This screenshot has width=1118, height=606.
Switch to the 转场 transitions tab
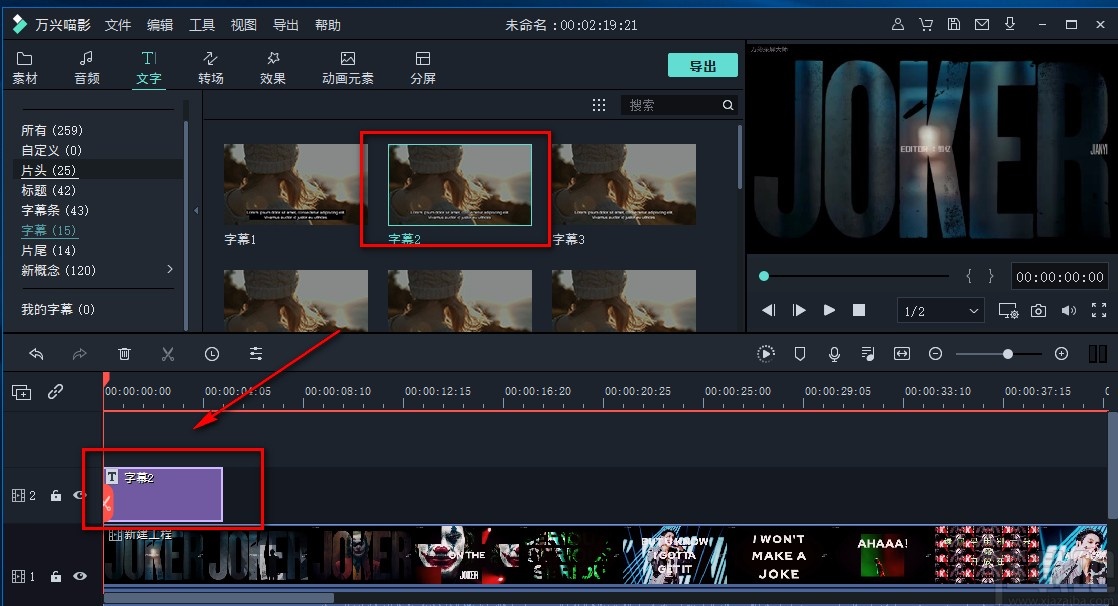click(211, 67)
